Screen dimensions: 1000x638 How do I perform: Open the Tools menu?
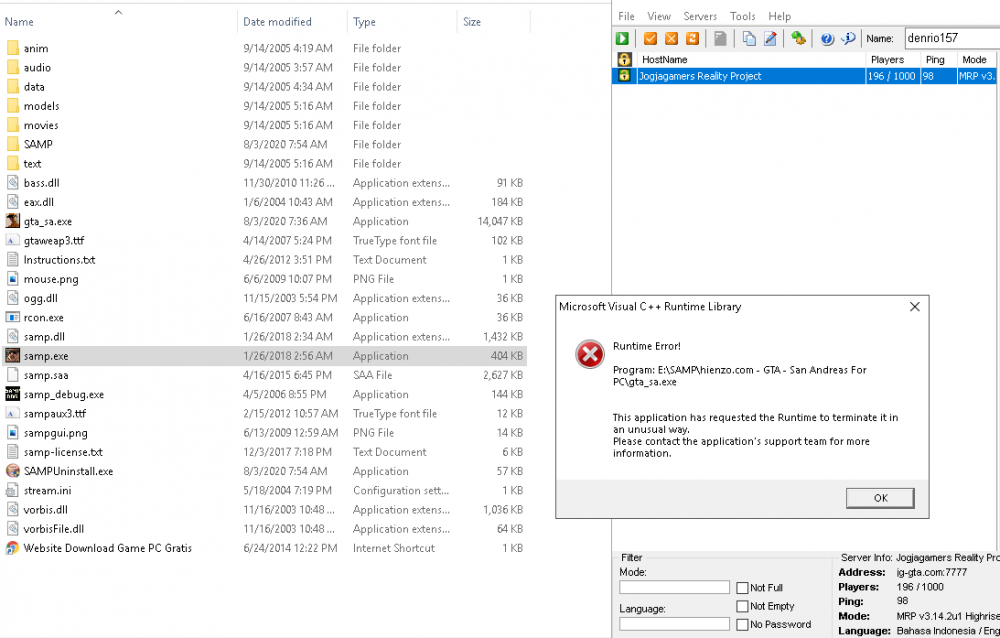point(743,17)
